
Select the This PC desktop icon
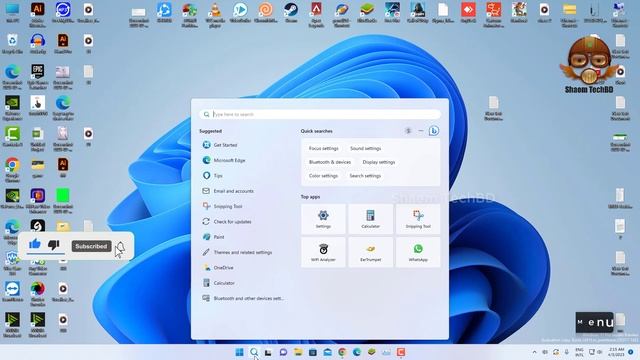point(12,13)
